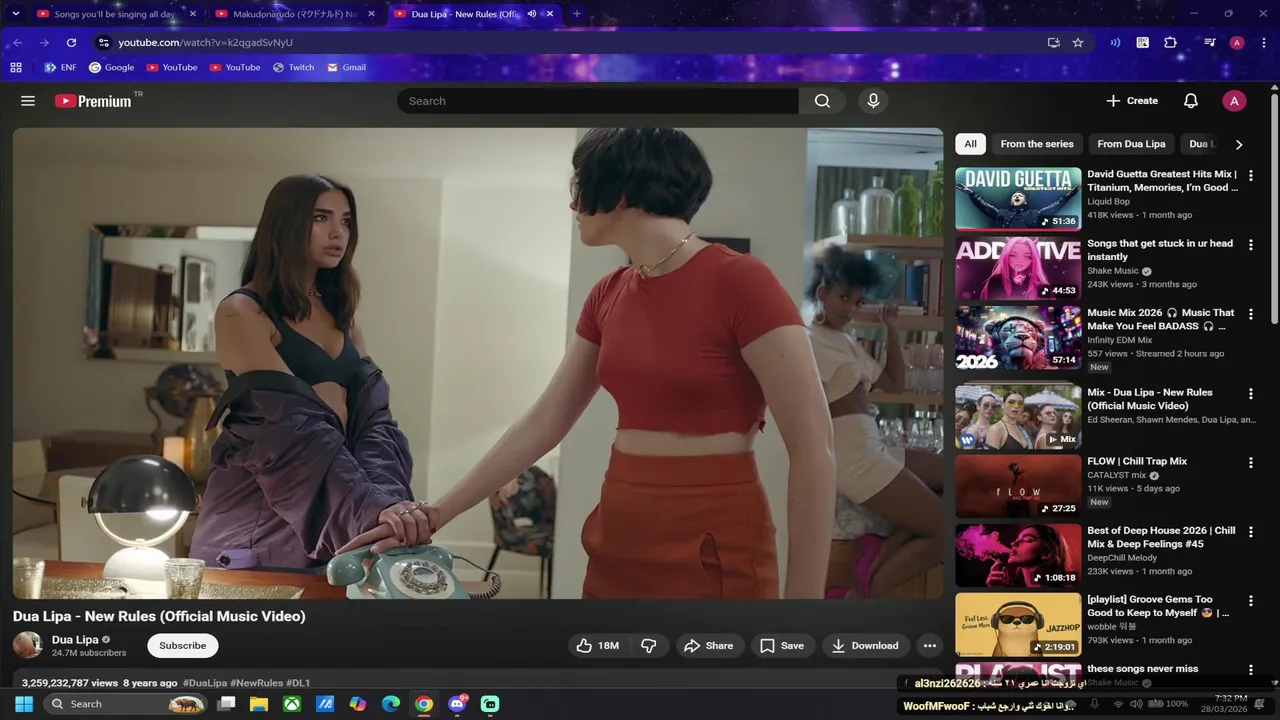
Task: Open the Apps grid in bookmarks bar
Action: 16,67
